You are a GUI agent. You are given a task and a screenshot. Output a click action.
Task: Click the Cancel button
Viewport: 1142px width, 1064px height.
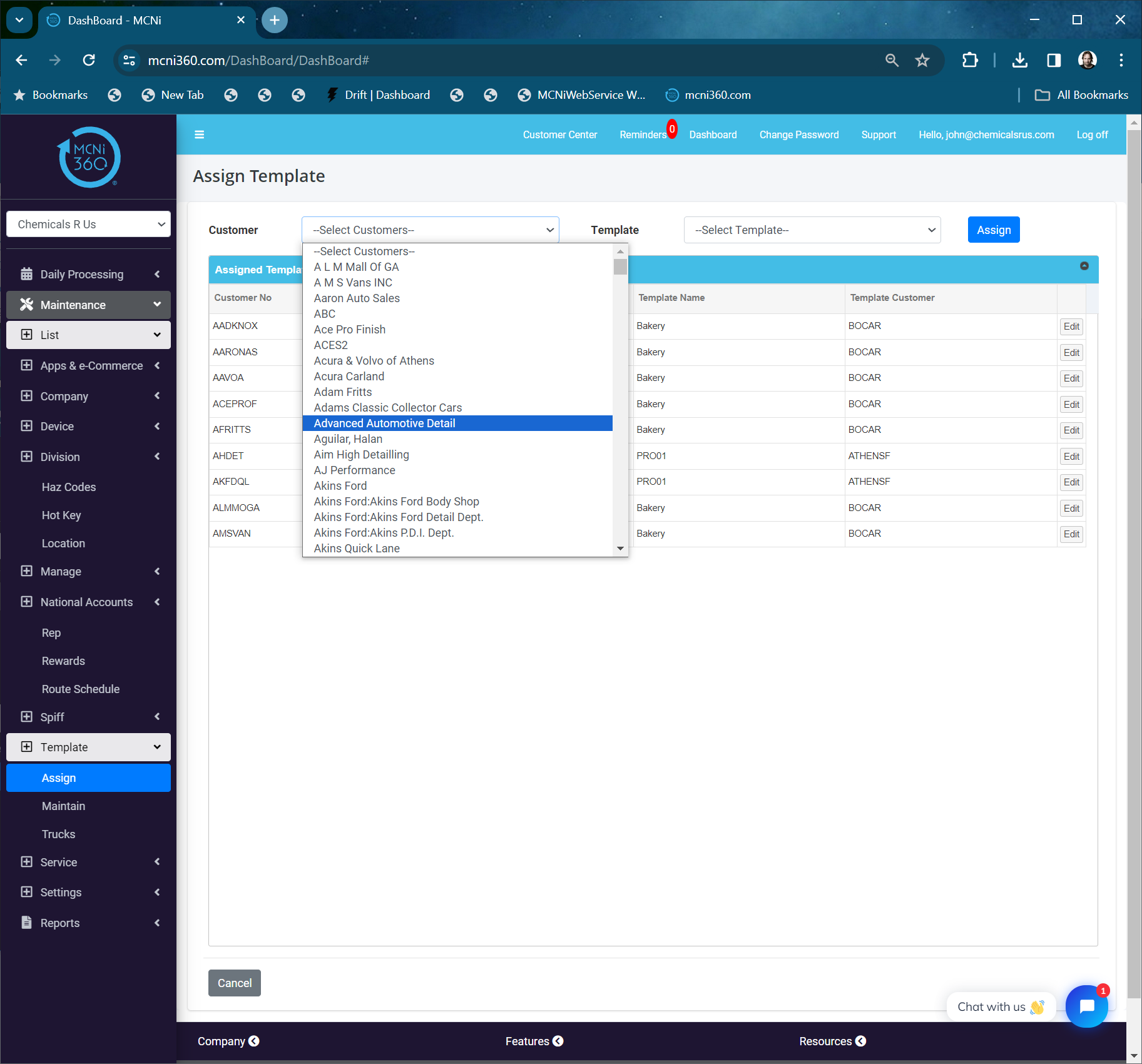[234, 983]
